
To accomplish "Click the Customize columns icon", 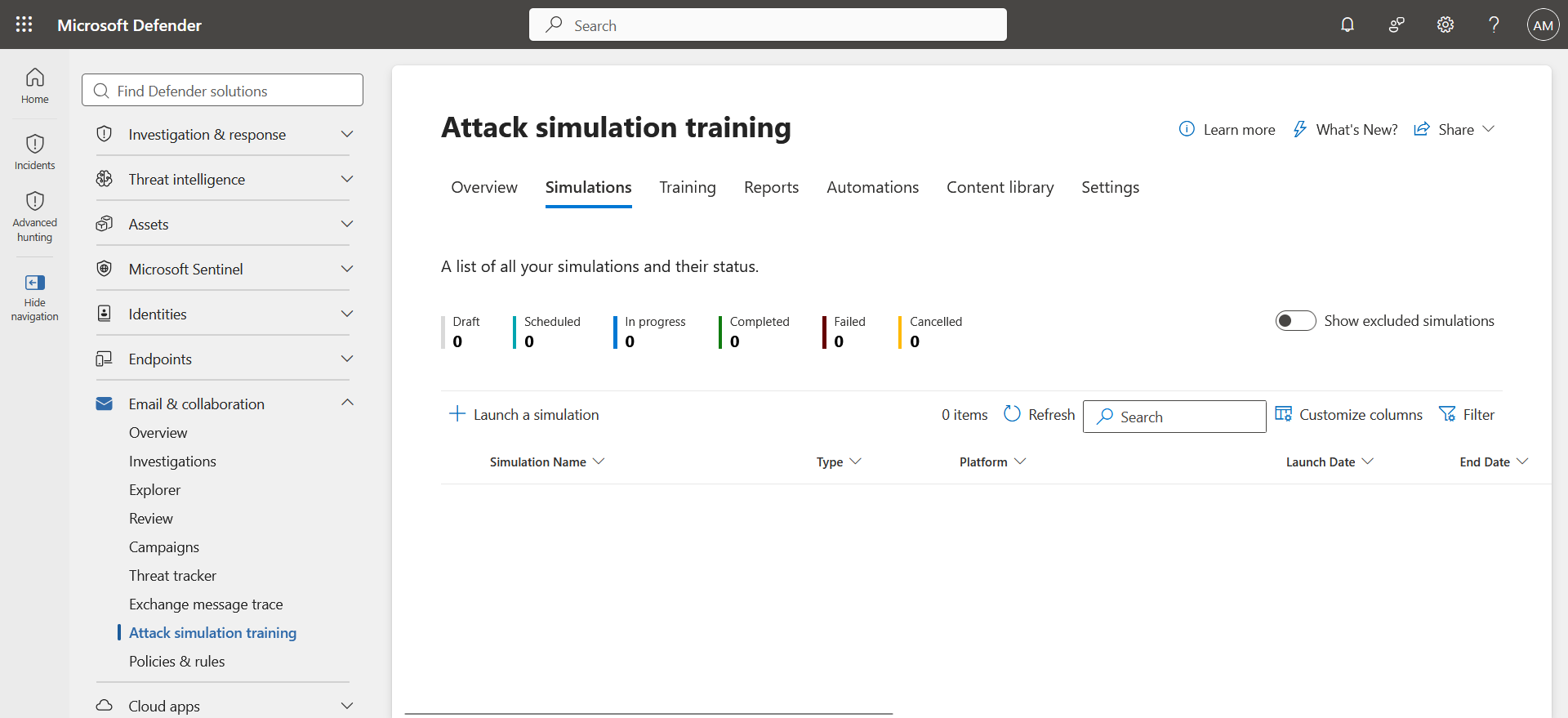I will 1284,414.
